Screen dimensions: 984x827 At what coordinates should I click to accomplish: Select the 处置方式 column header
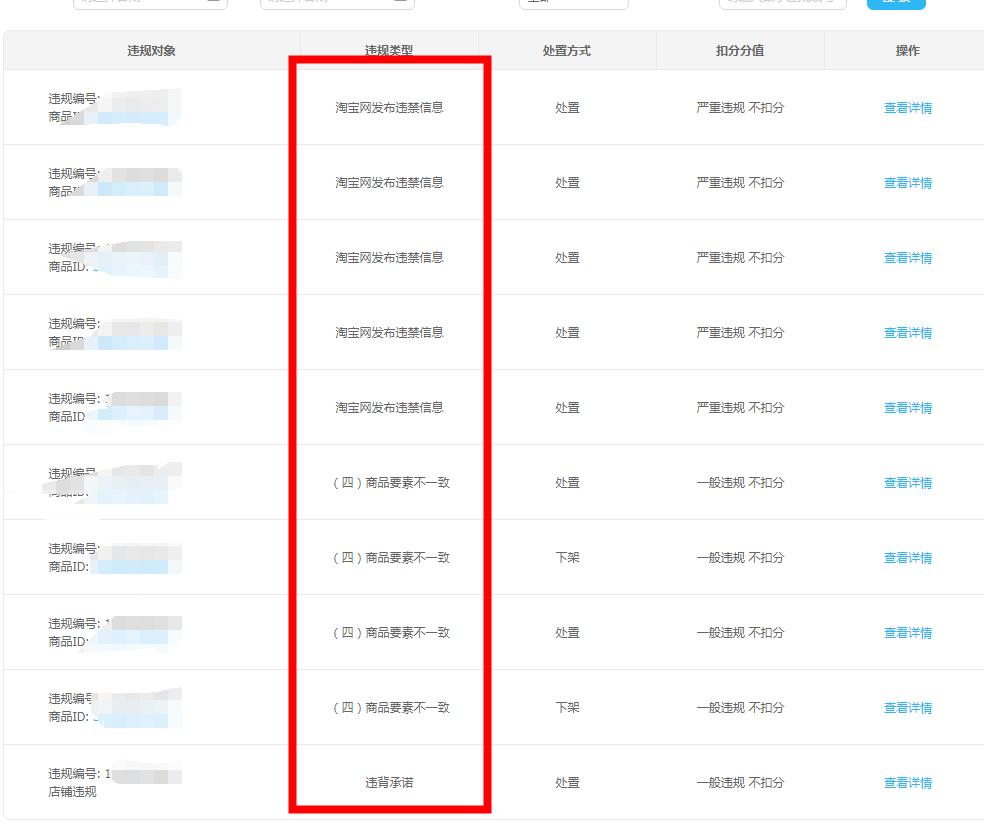point(568,49)
